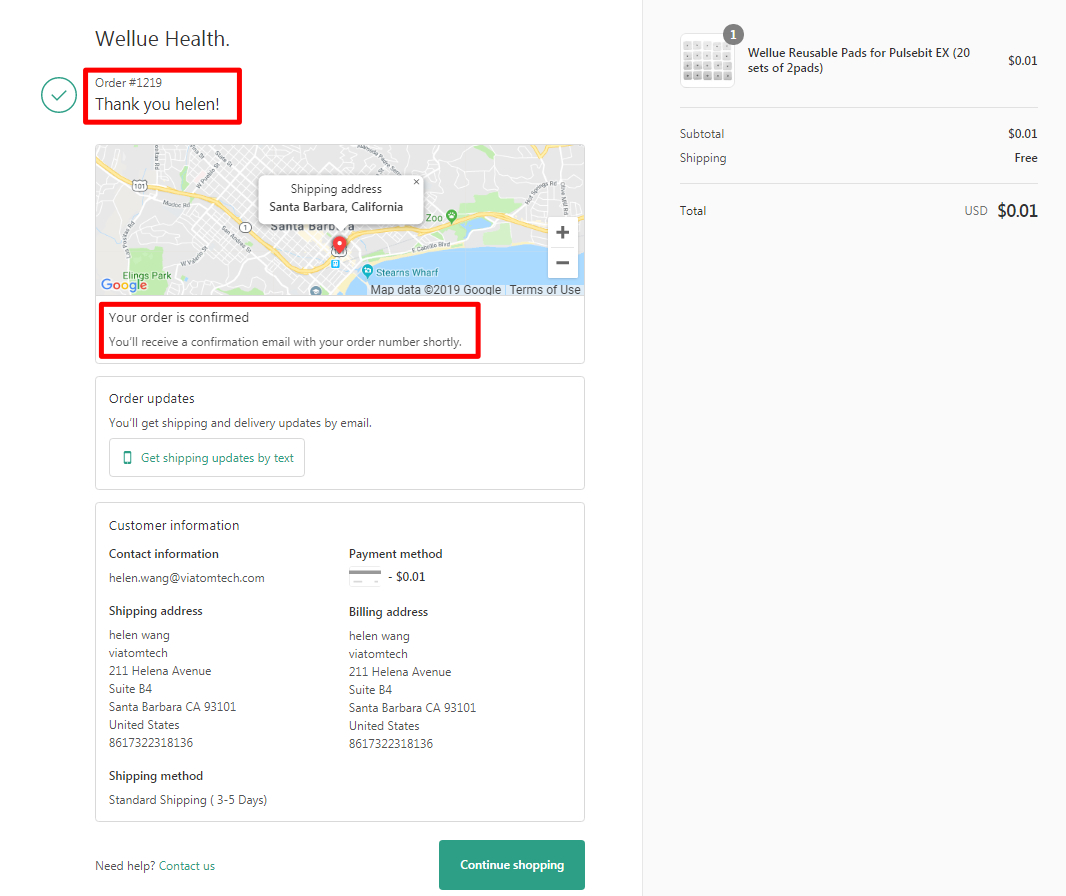The image size is (1066, 896).
Task: Click the Shipping method heading
Action: tap(156, 776)
